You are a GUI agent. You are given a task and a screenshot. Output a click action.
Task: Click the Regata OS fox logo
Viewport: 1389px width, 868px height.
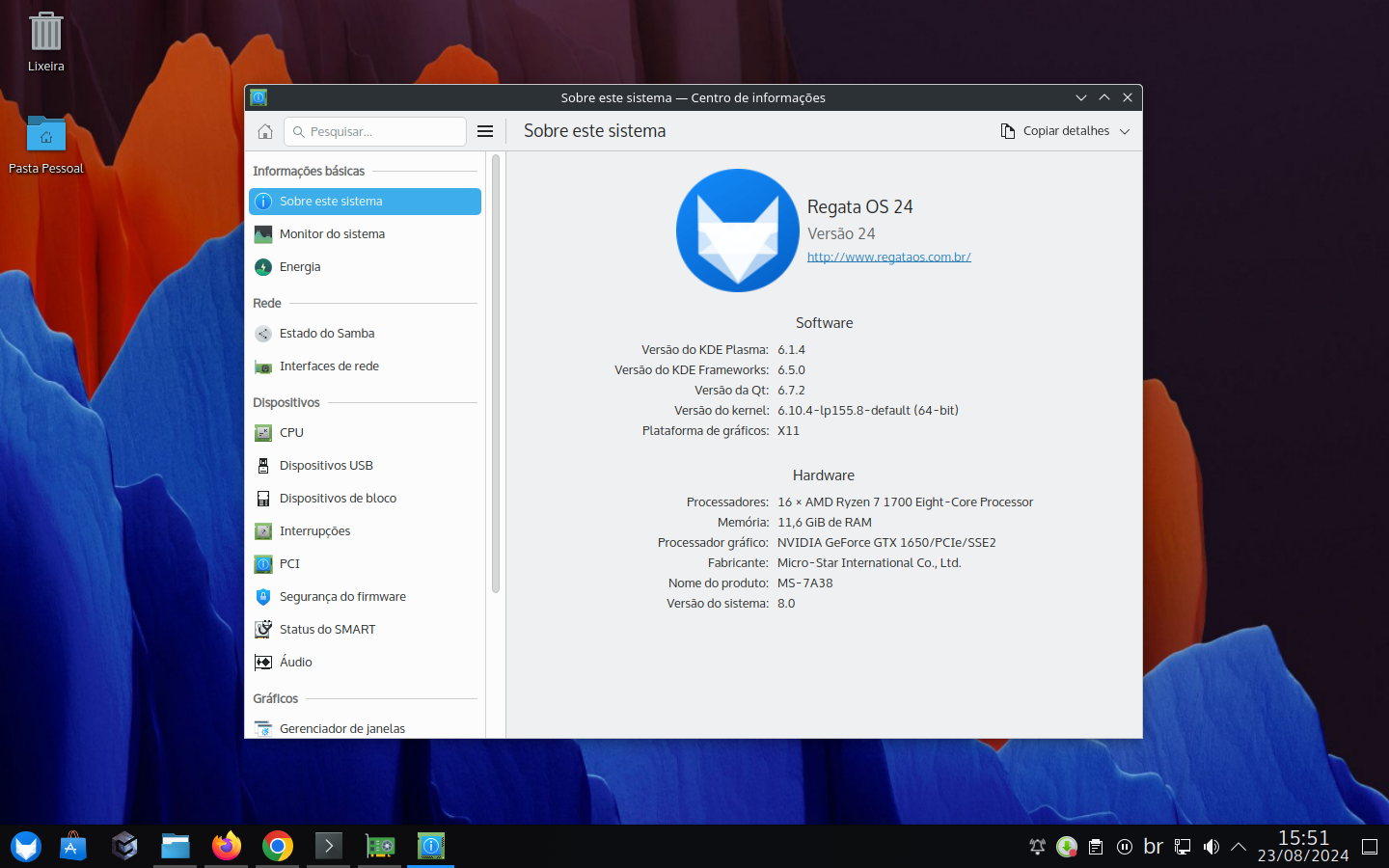(x=738, y=231)
